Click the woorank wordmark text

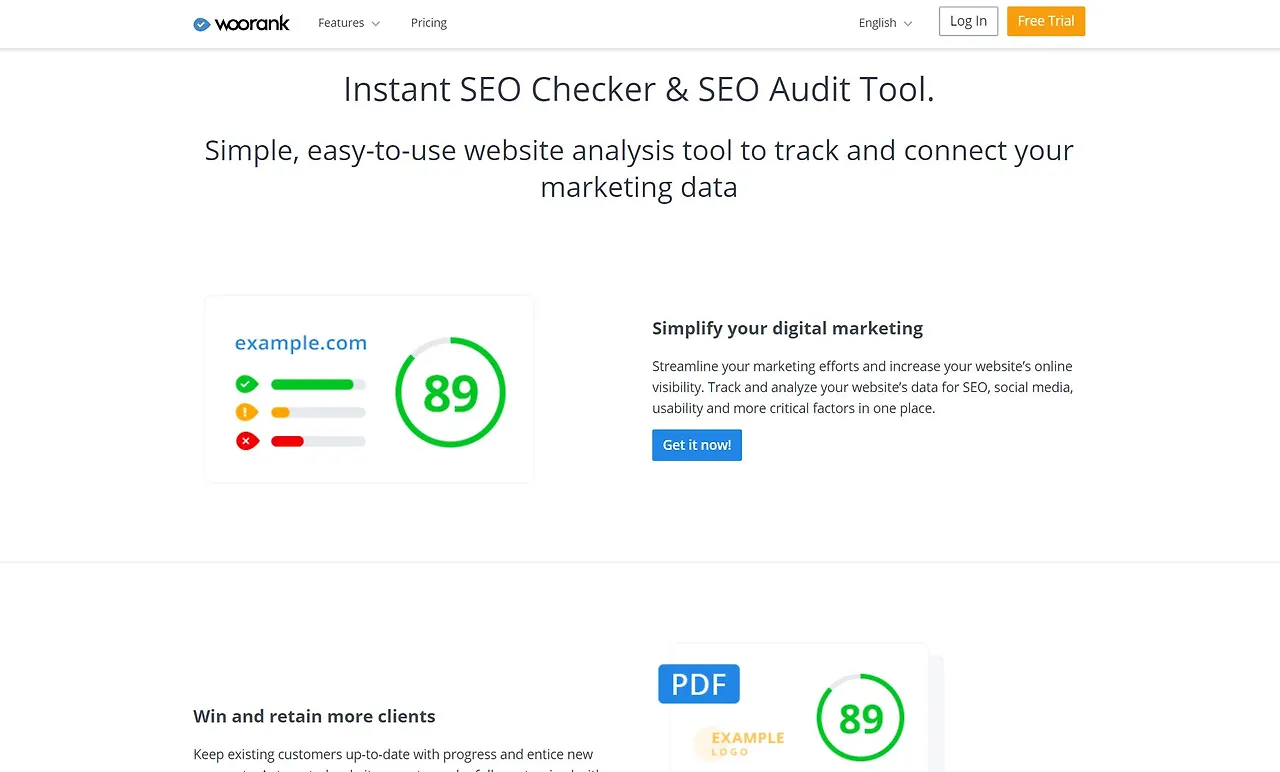tap(252, 24)
